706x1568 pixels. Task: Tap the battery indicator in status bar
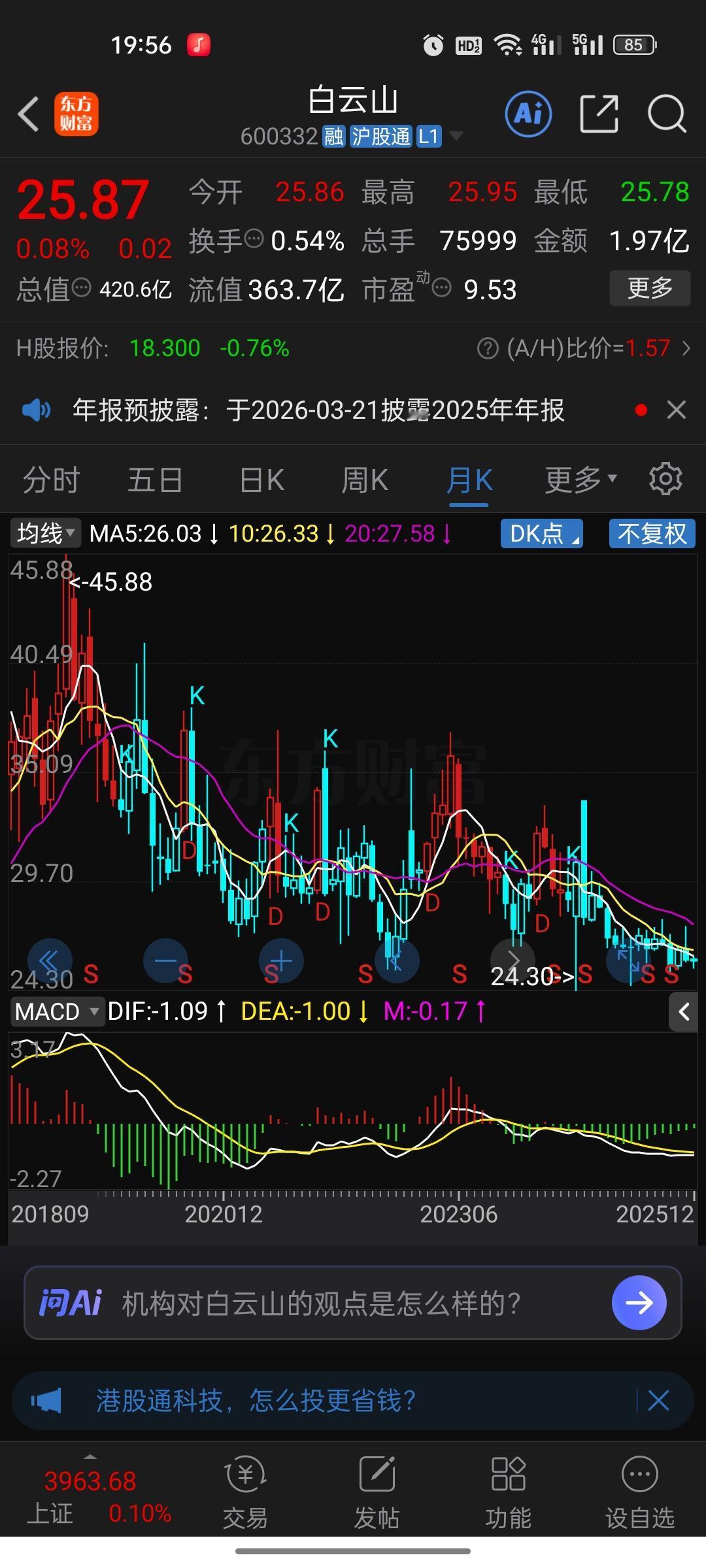pyautogui.click(x=635, y=44)
